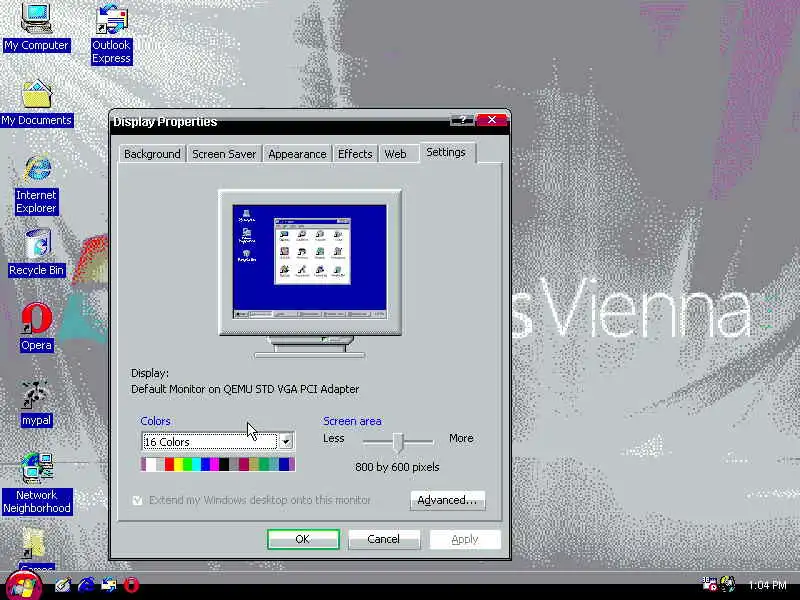Switch to the Web tab
The height and width of the screenshot is (600, 800).
pyautogui.click(x=395, y=154)
